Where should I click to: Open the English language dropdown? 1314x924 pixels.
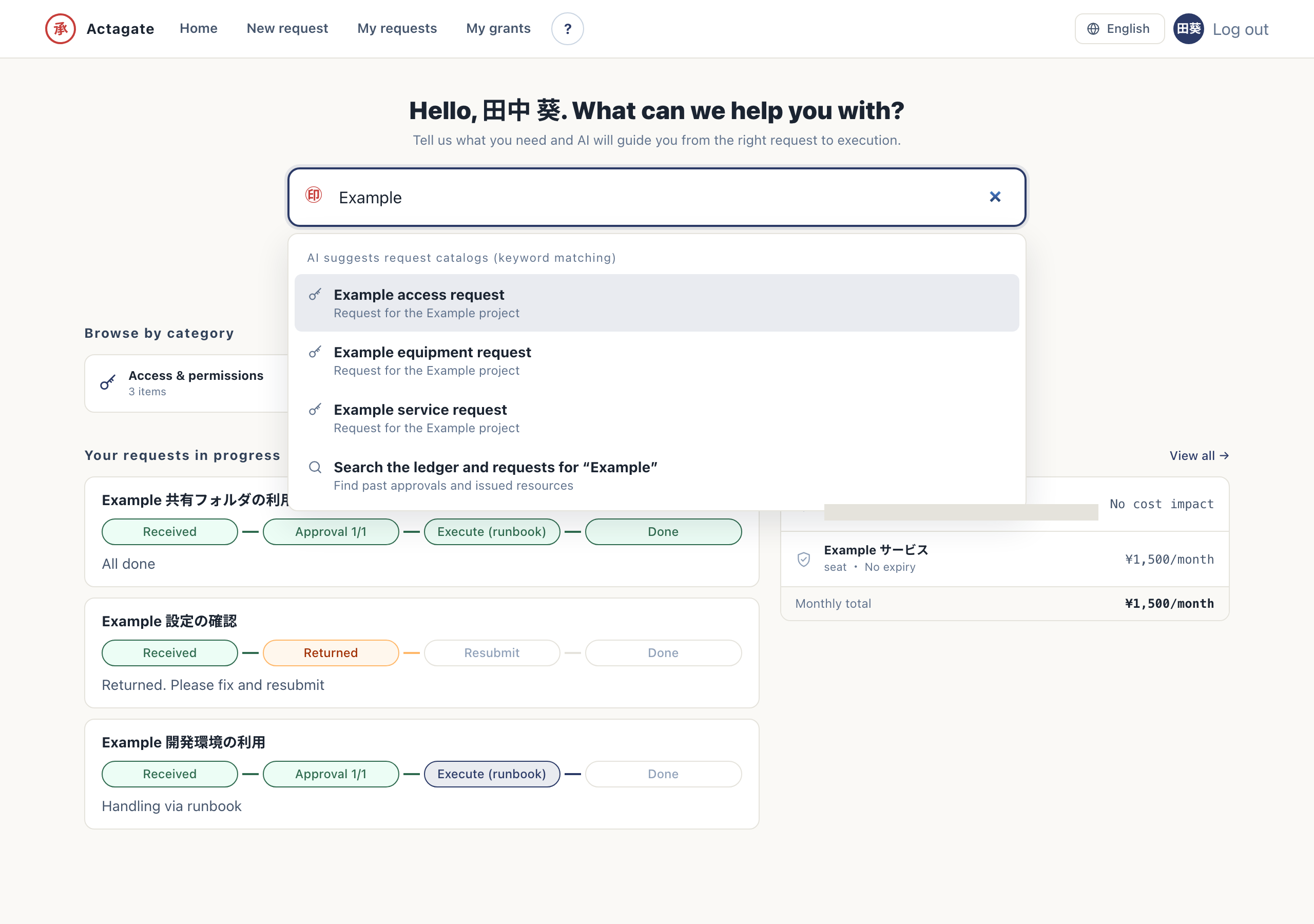click(x=1119, y=29)
